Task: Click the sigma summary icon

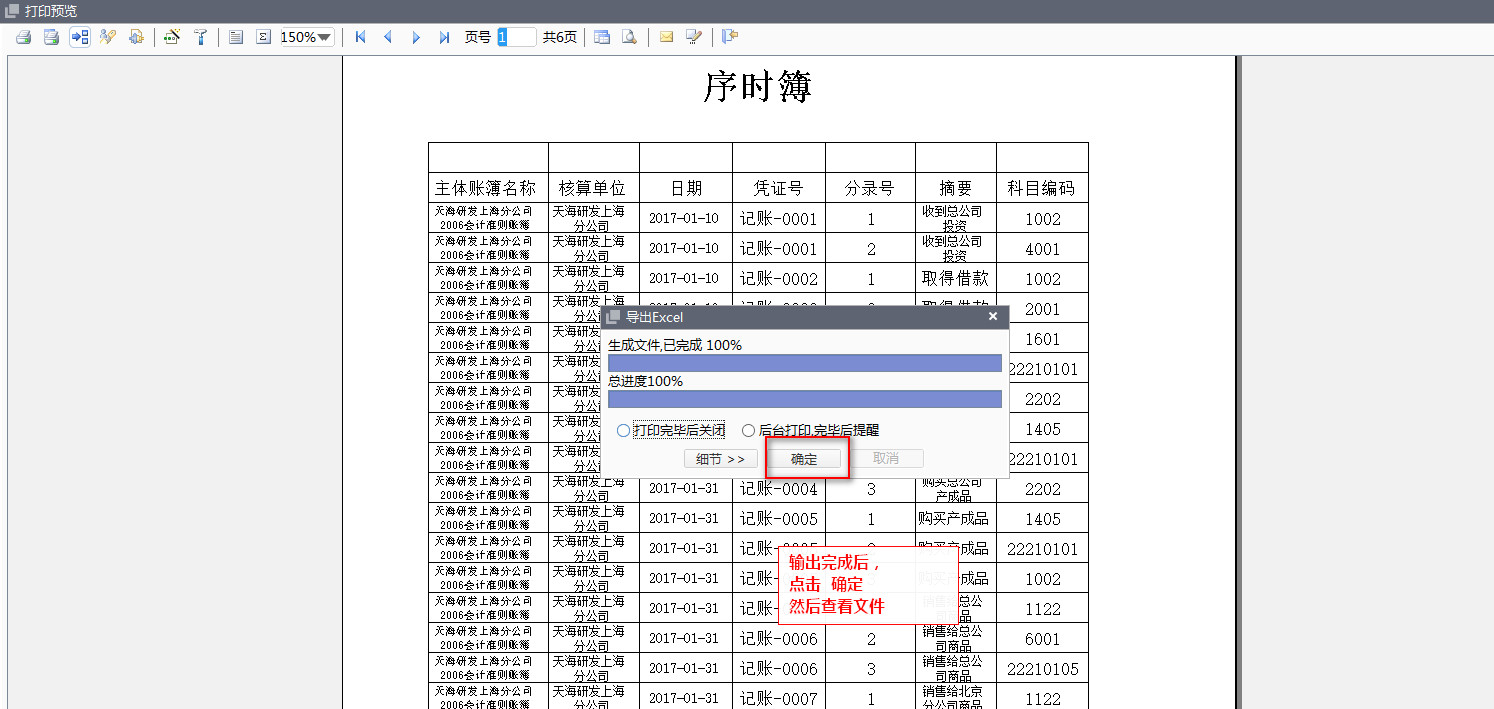Action: (x=264, y=37)
